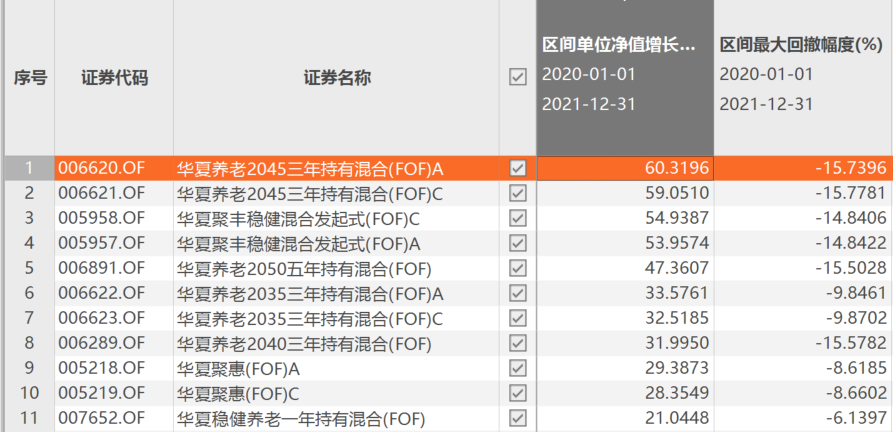Select growth value 54.9387

677,218
